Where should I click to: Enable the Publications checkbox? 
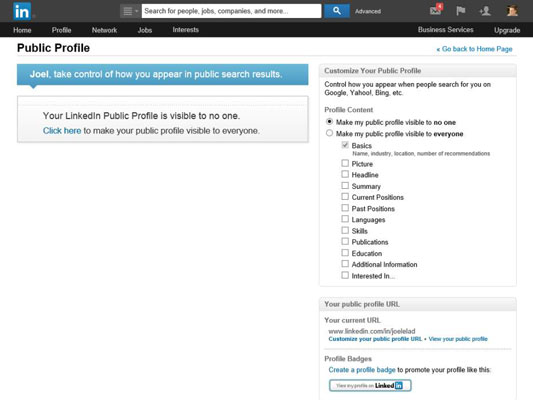[x=345, y=241]
